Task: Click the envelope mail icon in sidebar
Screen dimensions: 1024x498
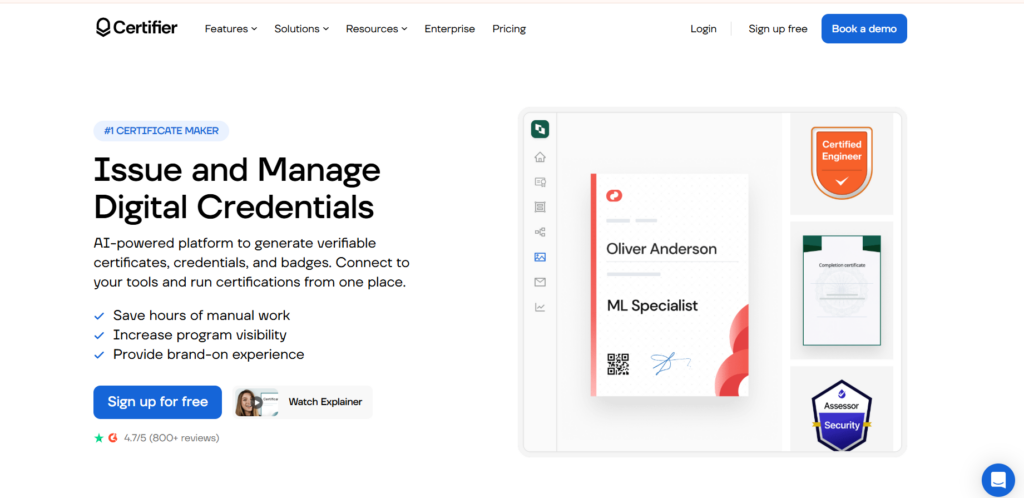Action: (539, 282)
